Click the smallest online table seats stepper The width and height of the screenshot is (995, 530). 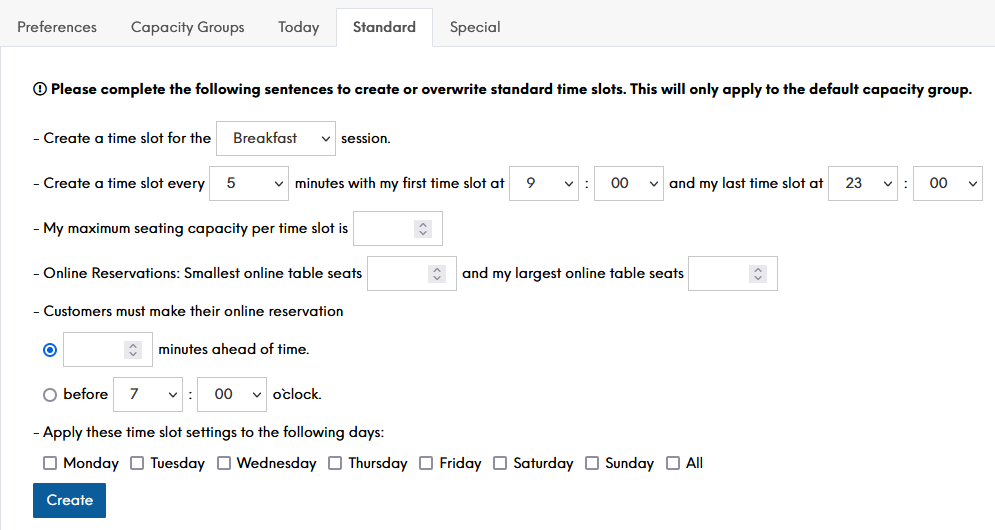point(437,274)
